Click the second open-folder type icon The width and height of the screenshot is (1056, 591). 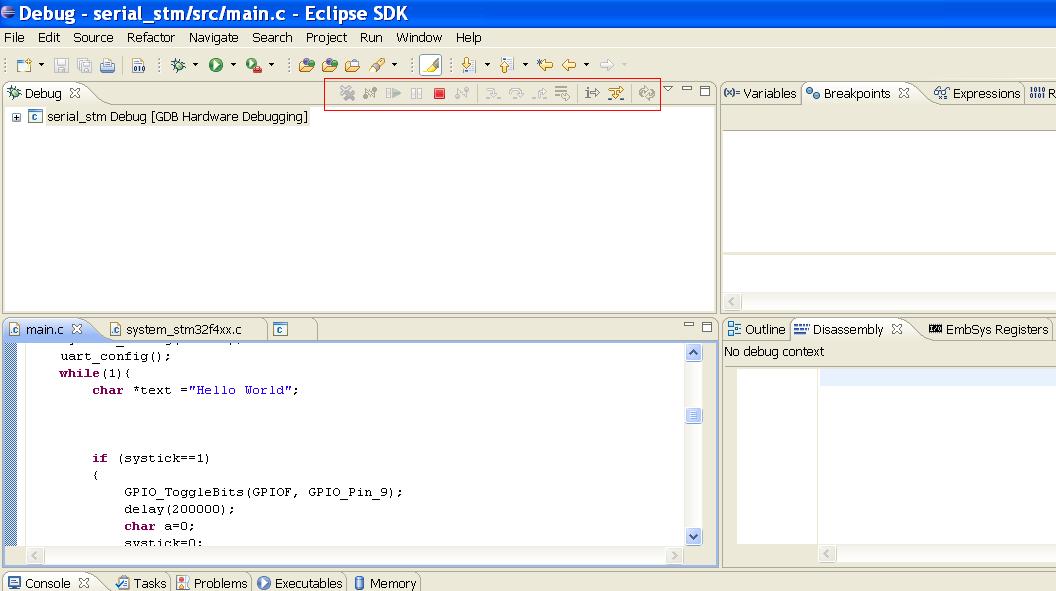(x=329, y=65)
